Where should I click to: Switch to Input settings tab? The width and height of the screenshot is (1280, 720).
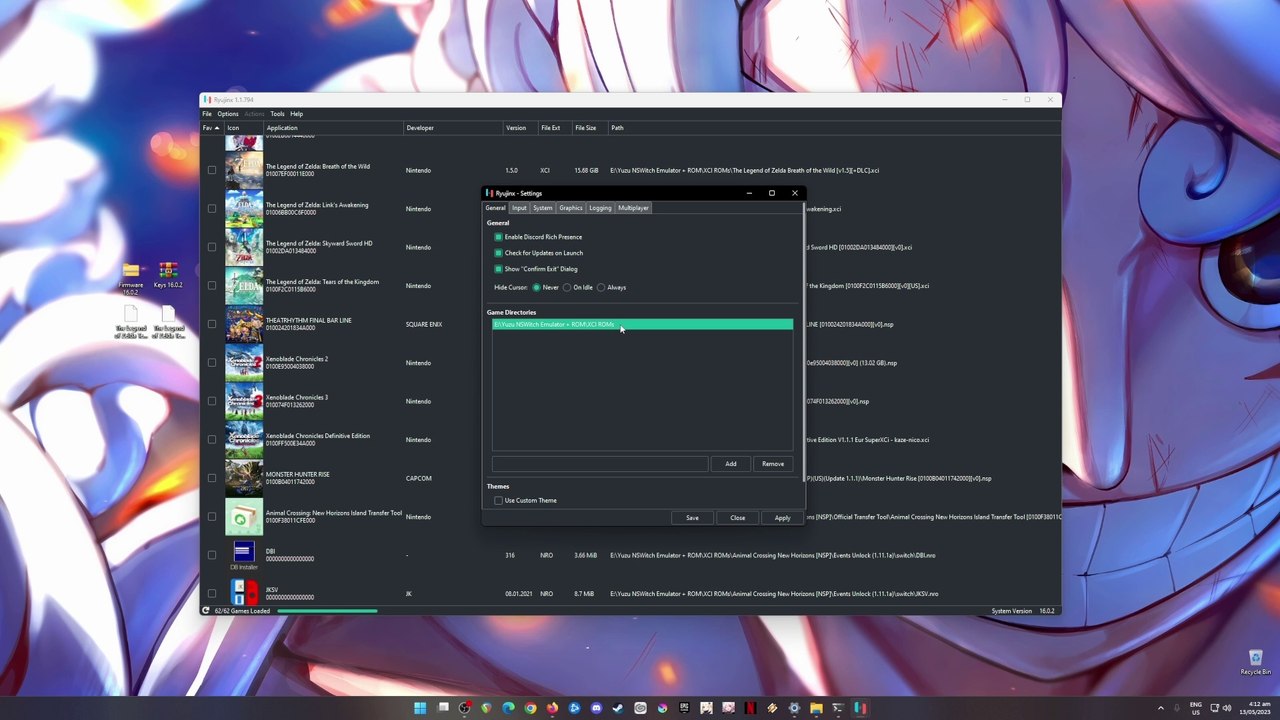pos(519,208)
